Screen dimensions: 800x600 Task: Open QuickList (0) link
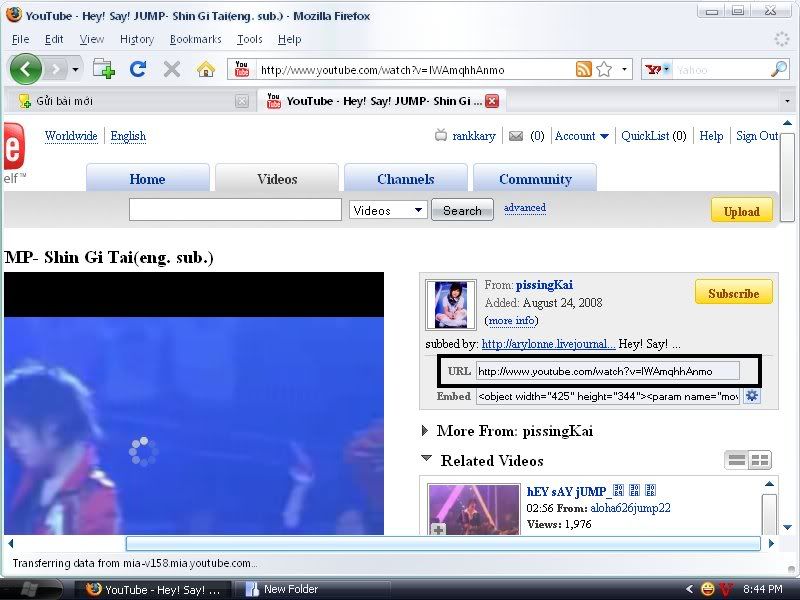[x=654, y=136]
